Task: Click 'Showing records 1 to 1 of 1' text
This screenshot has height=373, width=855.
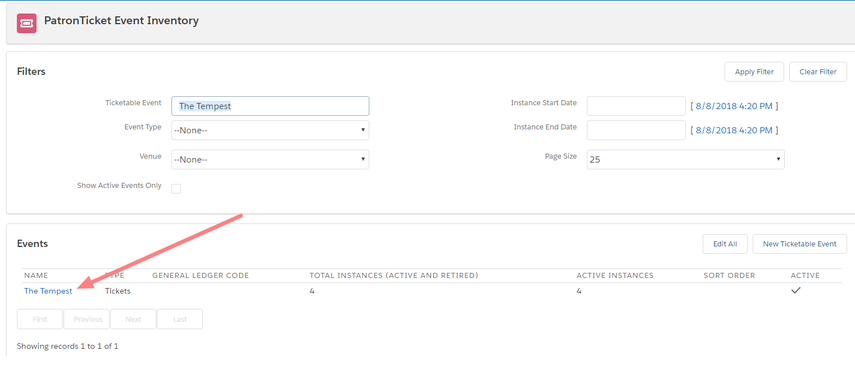Action: 68,346
